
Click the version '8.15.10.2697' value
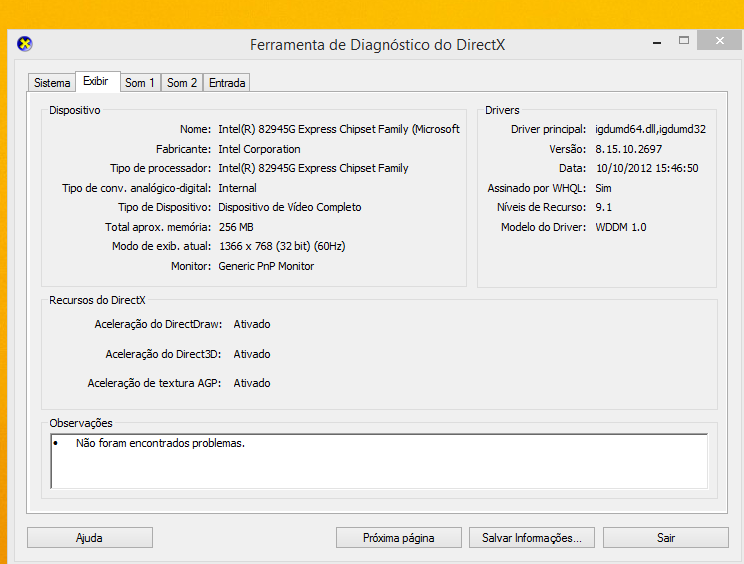[628, 149]
